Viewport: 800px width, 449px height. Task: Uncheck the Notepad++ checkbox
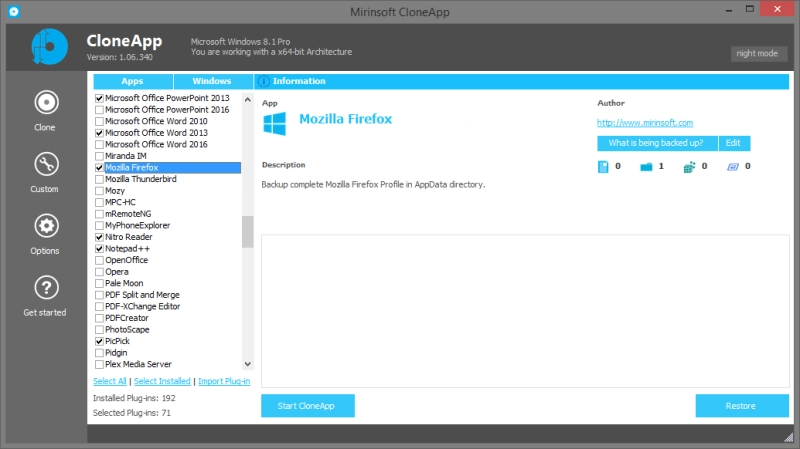pos(99,249)
